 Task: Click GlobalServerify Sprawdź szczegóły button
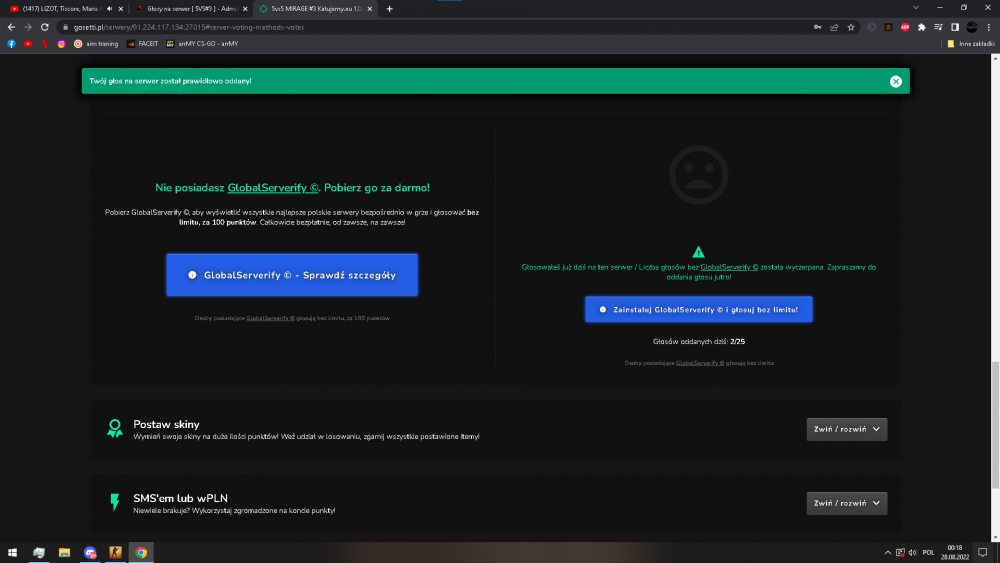[292, 275]
